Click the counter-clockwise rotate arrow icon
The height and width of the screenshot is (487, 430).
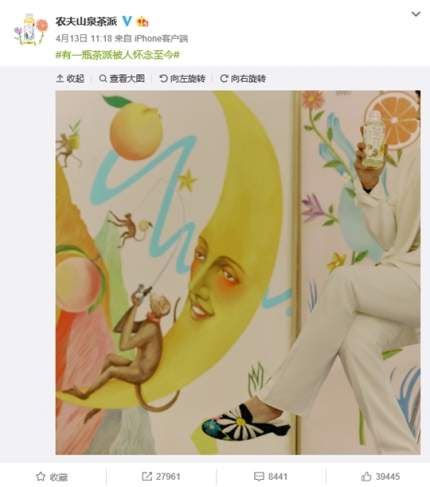coord(163,79)
